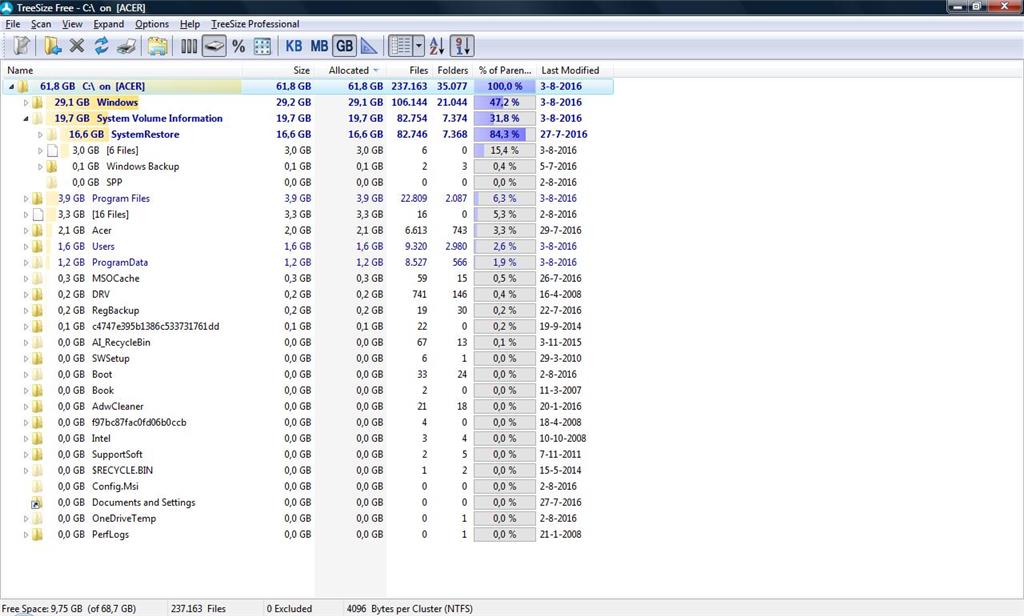Select the AI_RecycleBin folder
Image resolution: width=1024 pixels, height=616 pixels.
point(121,342)
